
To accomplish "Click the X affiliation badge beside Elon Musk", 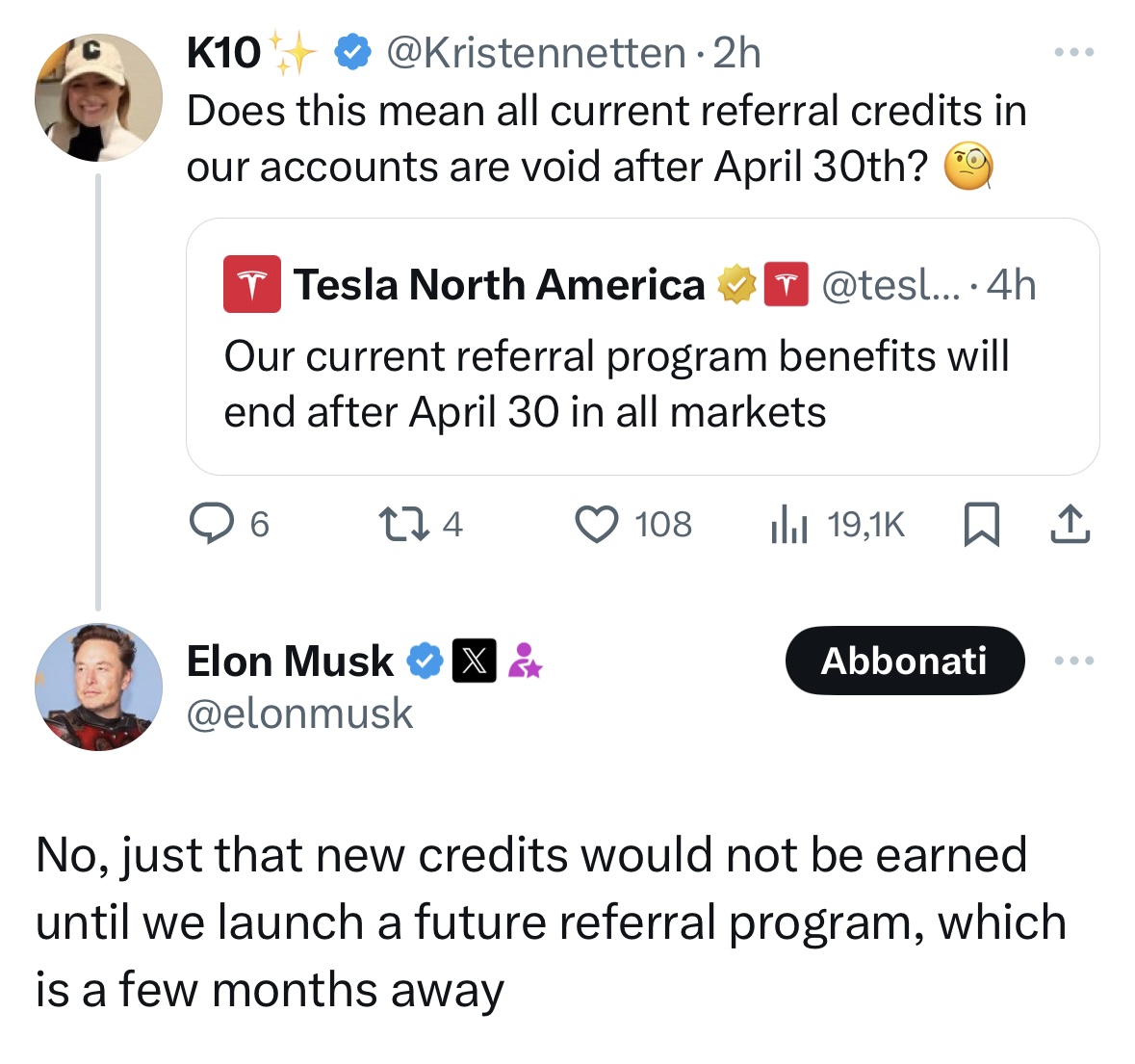I will click(x=475, y=661).
